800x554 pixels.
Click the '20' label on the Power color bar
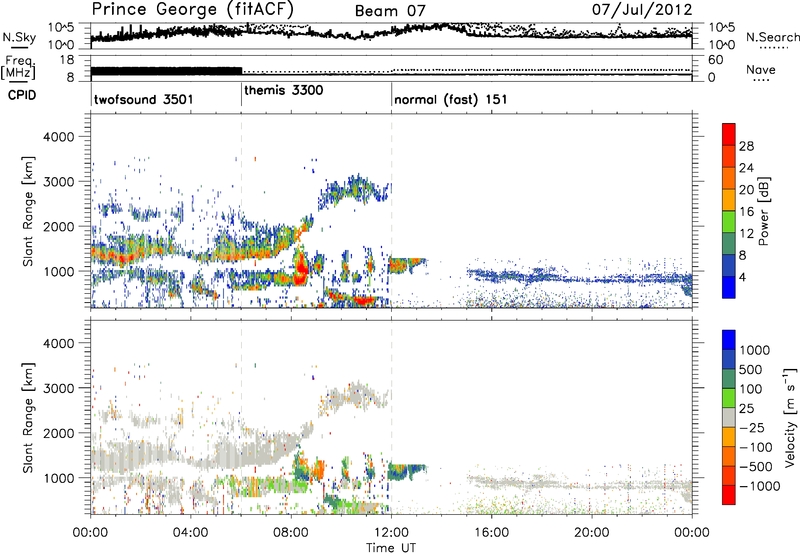pos(746,190)
